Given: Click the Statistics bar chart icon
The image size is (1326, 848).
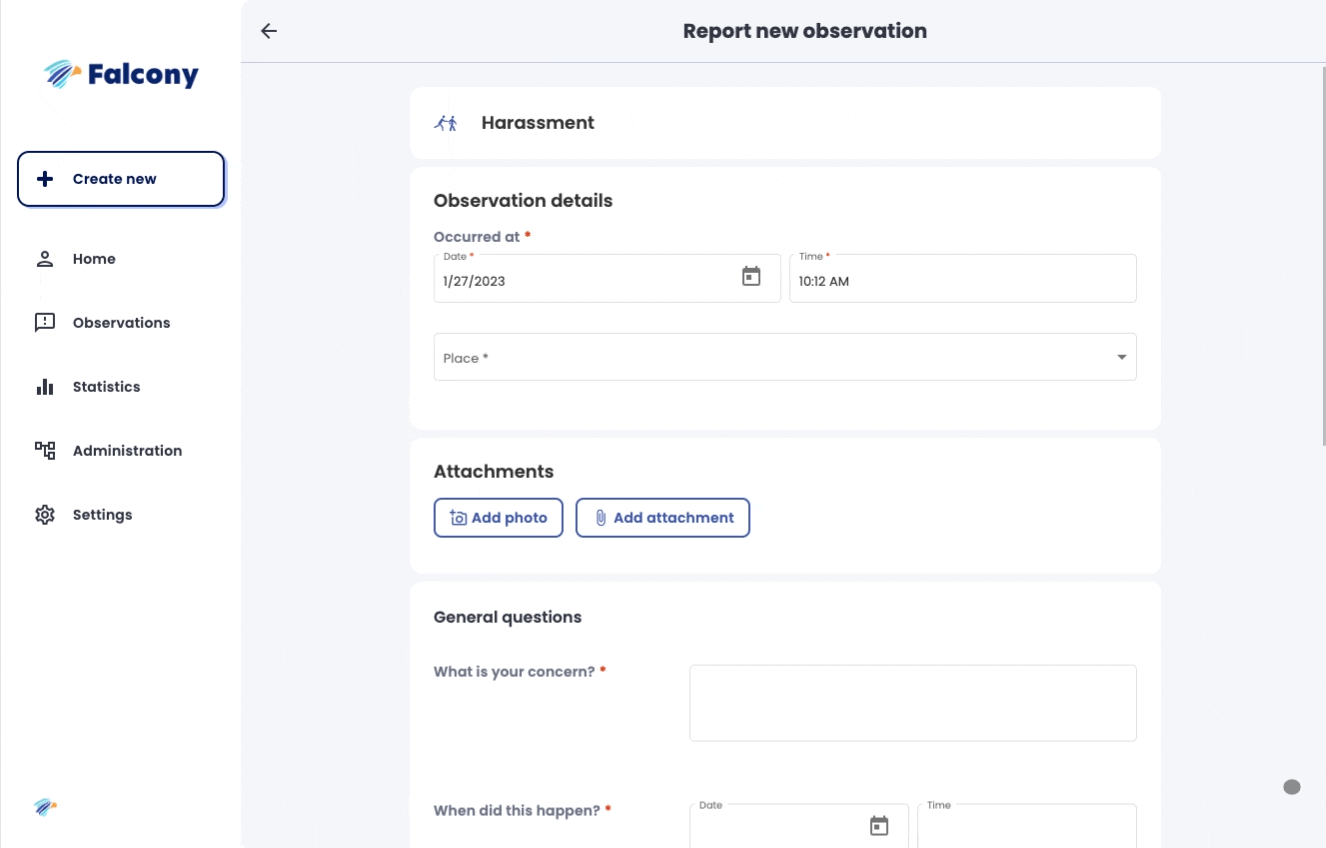Looking at the screenshot, I should coord(45,387).
